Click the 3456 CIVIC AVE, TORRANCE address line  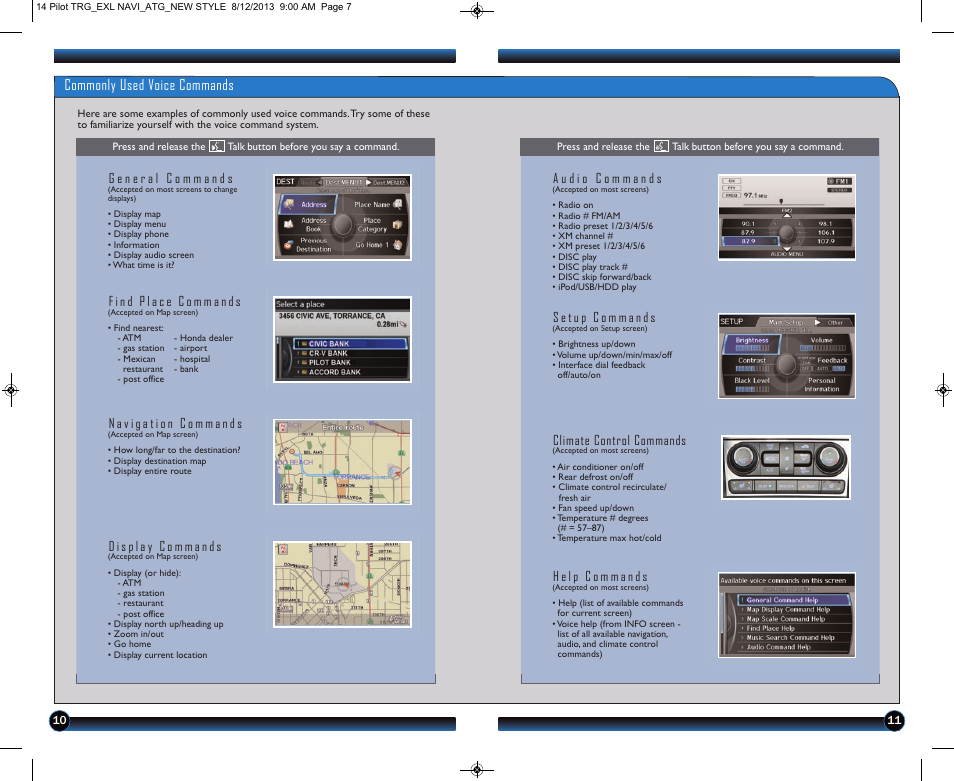pos(332,316)
